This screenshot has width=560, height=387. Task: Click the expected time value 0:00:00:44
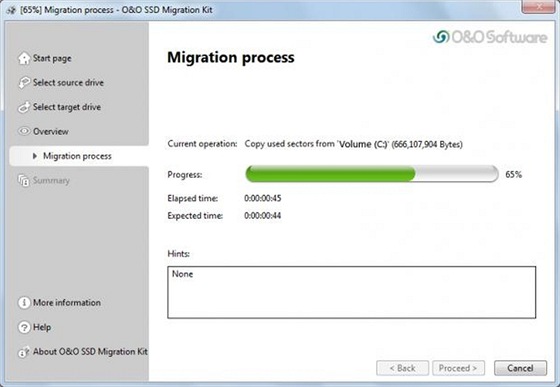[262, 216]
